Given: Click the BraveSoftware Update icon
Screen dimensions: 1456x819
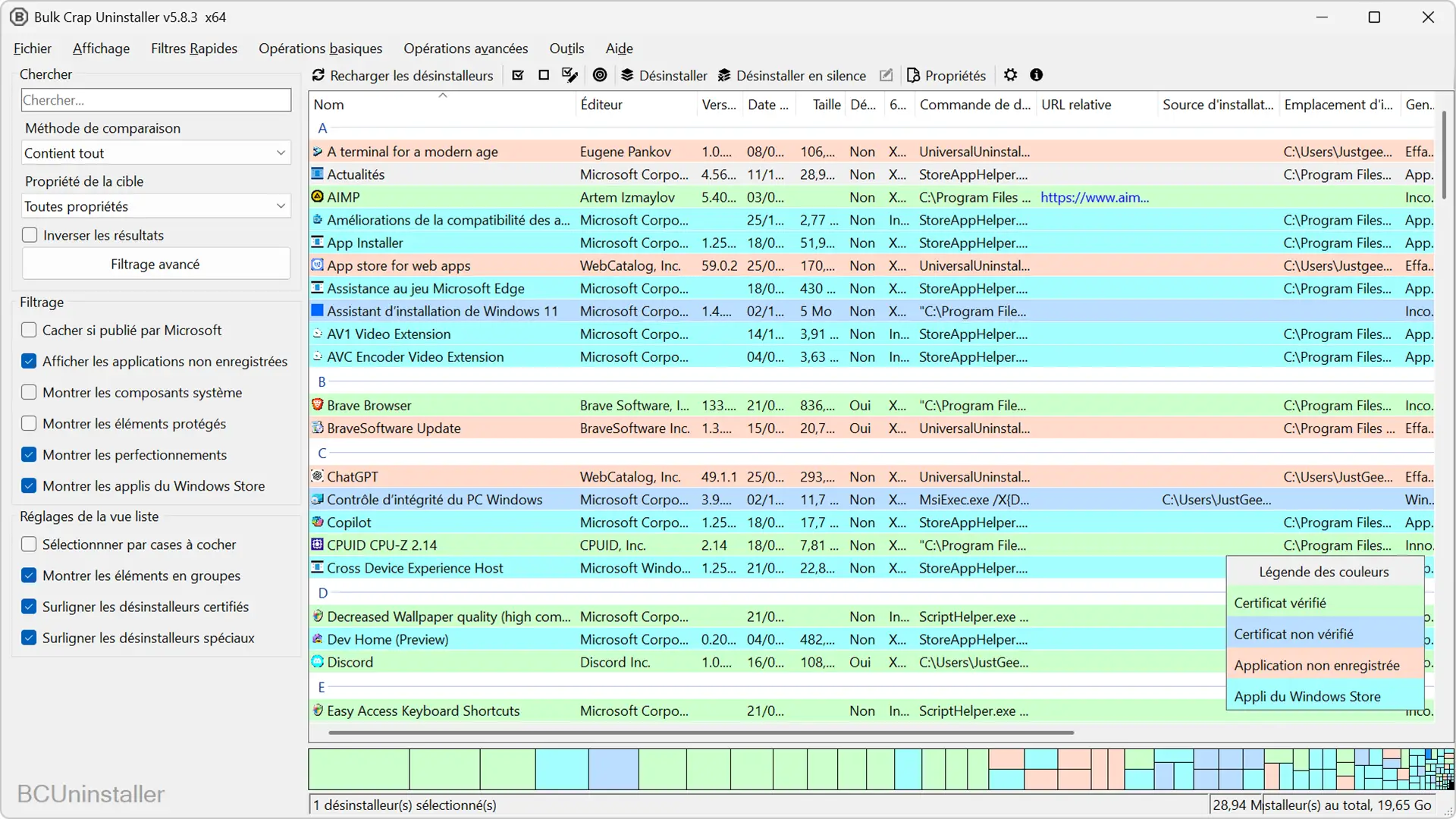Looking at the screenshot, I should click(x=318, y=428).
